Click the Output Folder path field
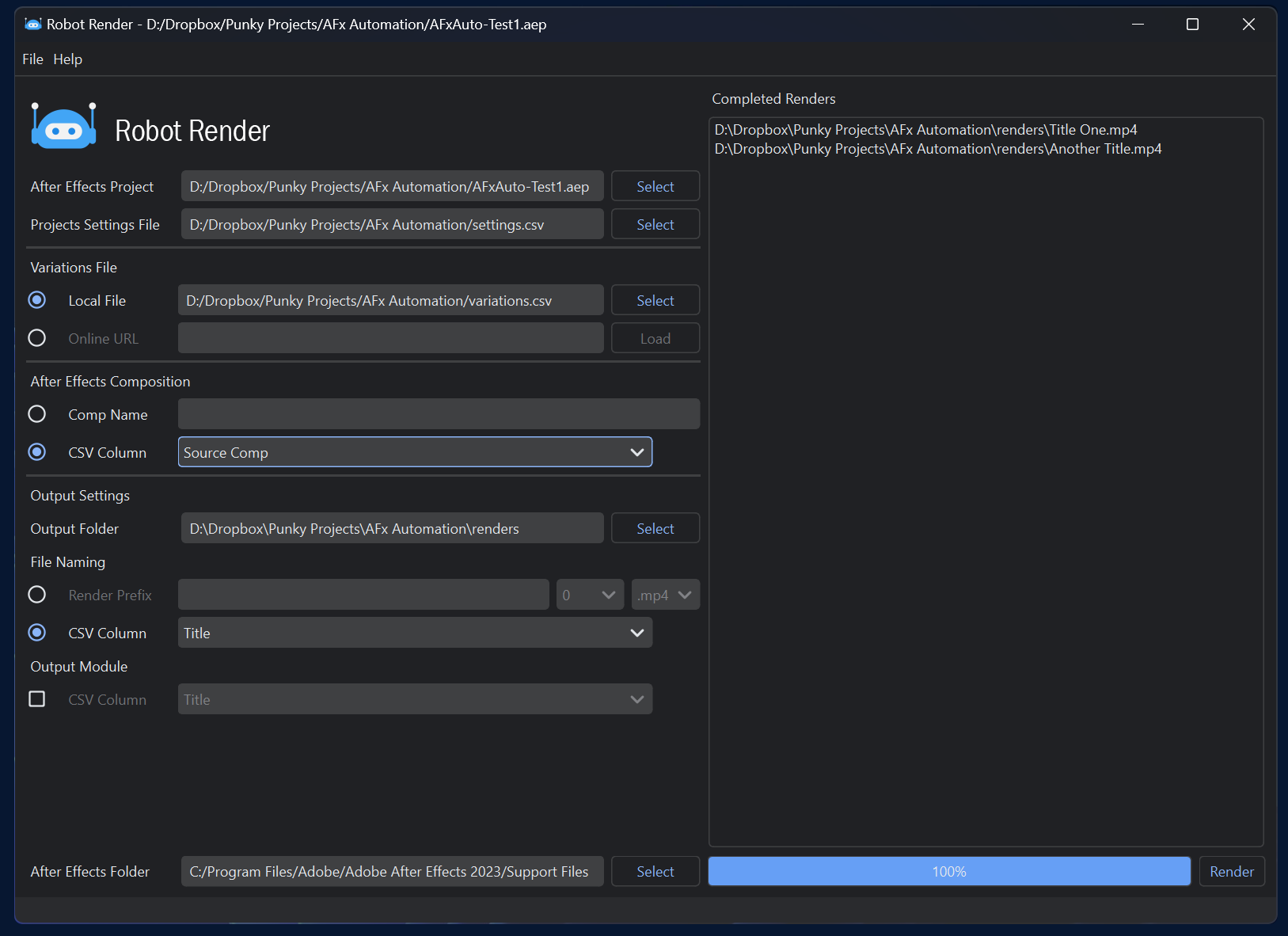1288x936 pixels. (393, 528)
